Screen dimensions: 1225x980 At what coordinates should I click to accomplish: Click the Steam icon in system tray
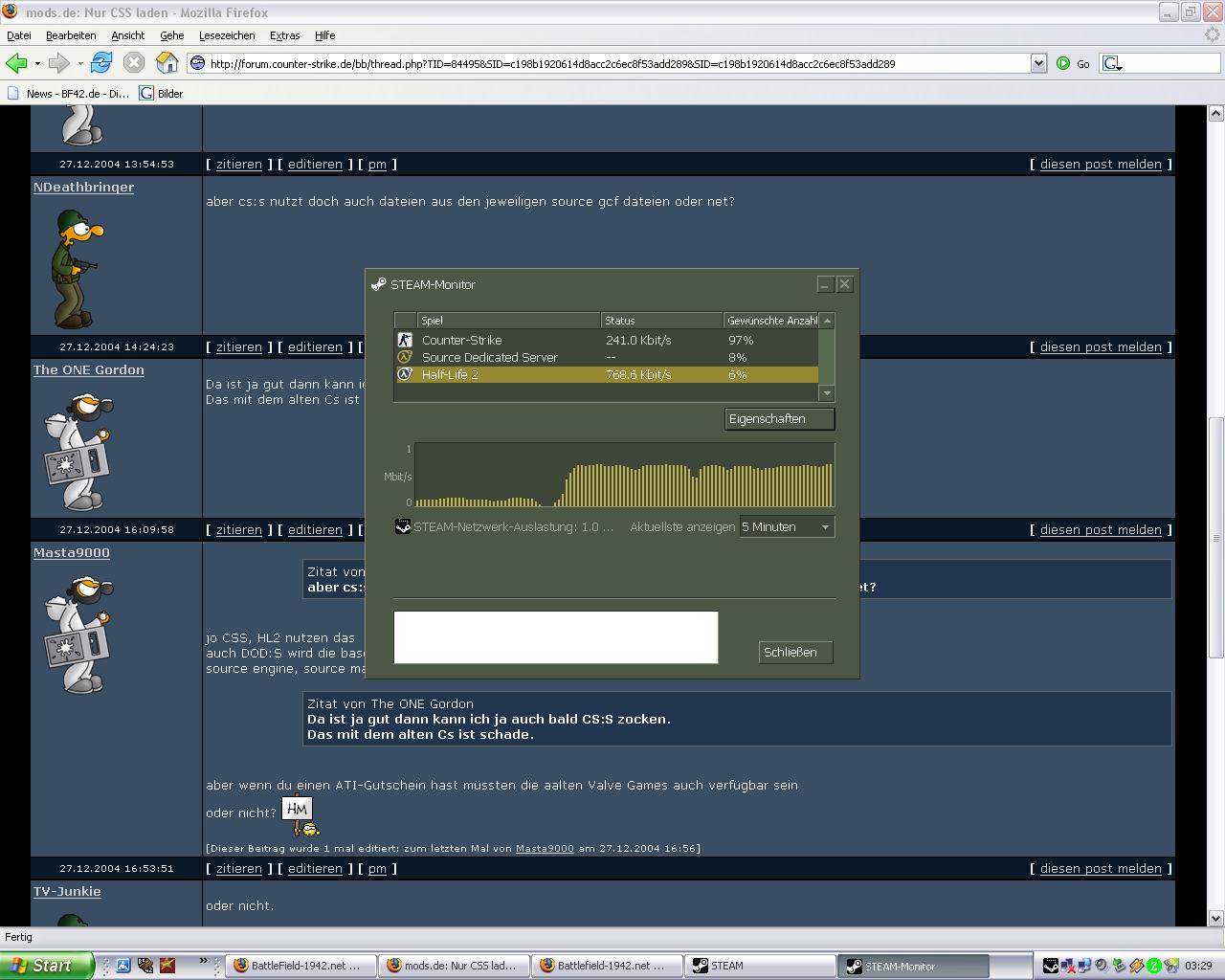point(1051,966)
